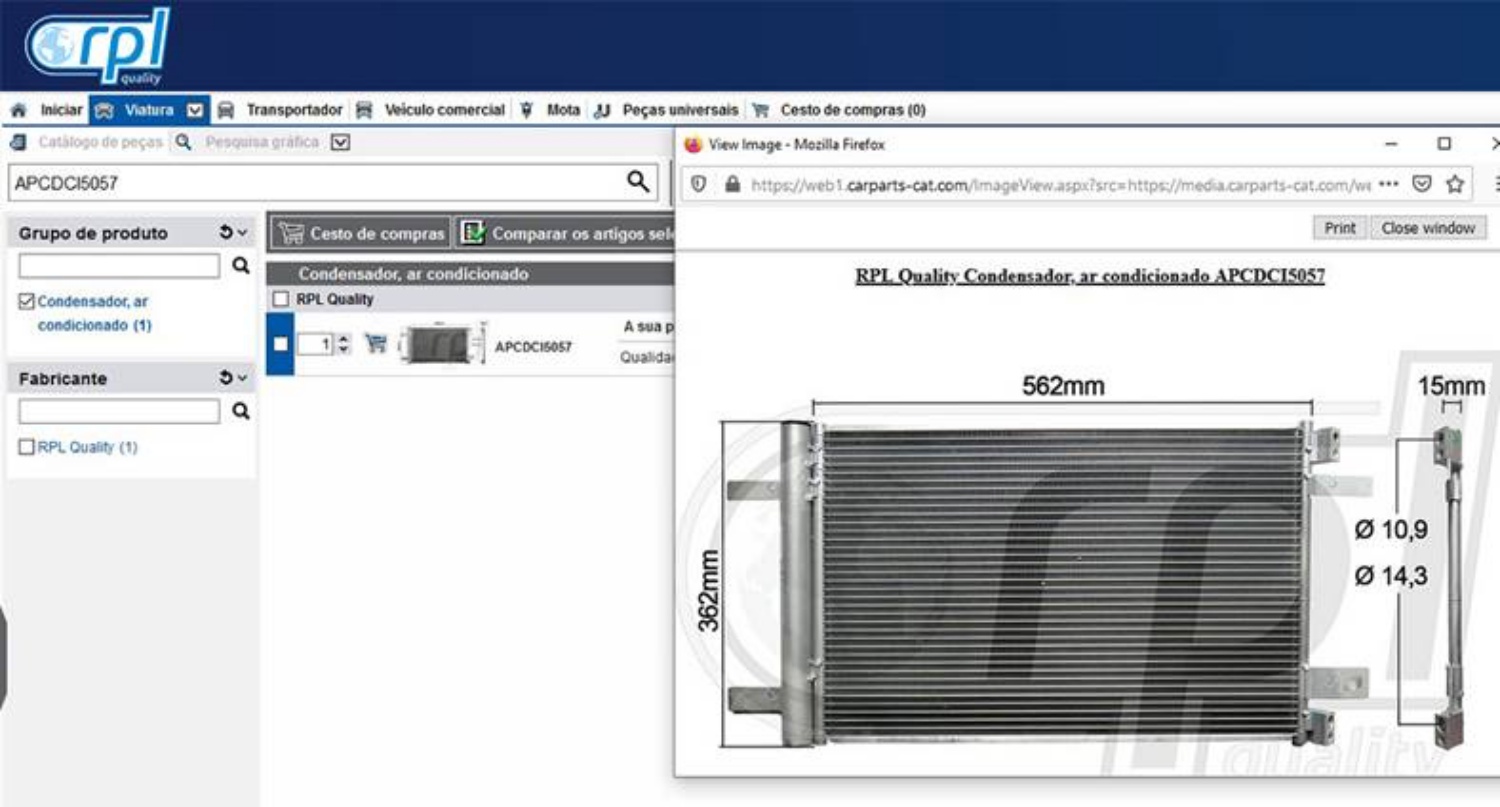Viewport: 1500px width, 807px height.
Task: Maximize the View Image Firefox window
Action: 1444,144
